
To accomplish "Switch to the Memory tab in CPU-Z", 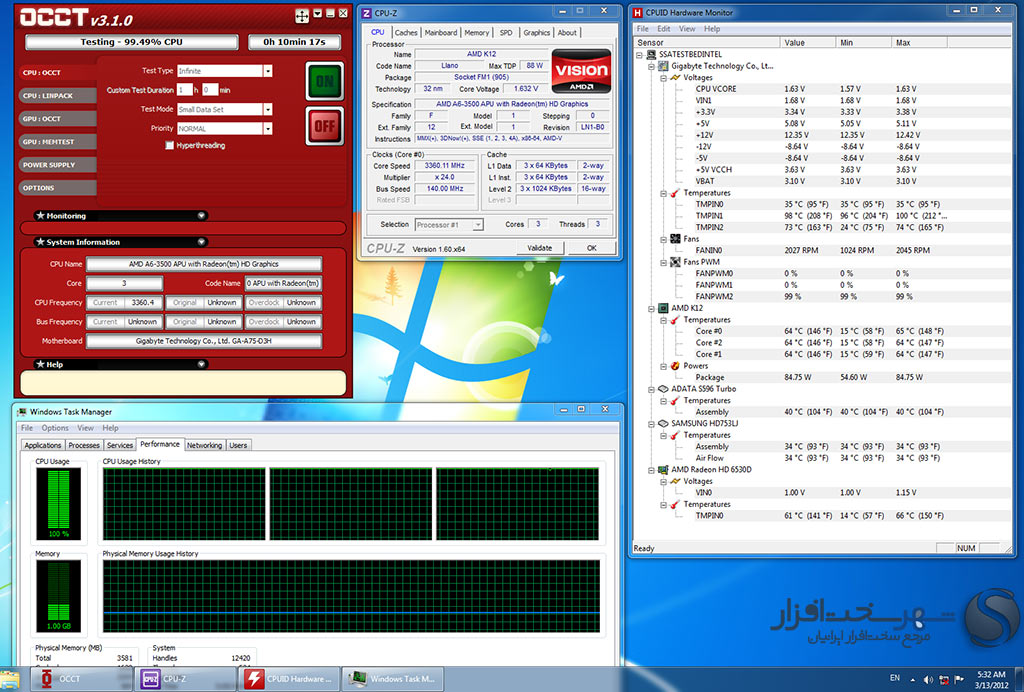I will tap(477, 33).
